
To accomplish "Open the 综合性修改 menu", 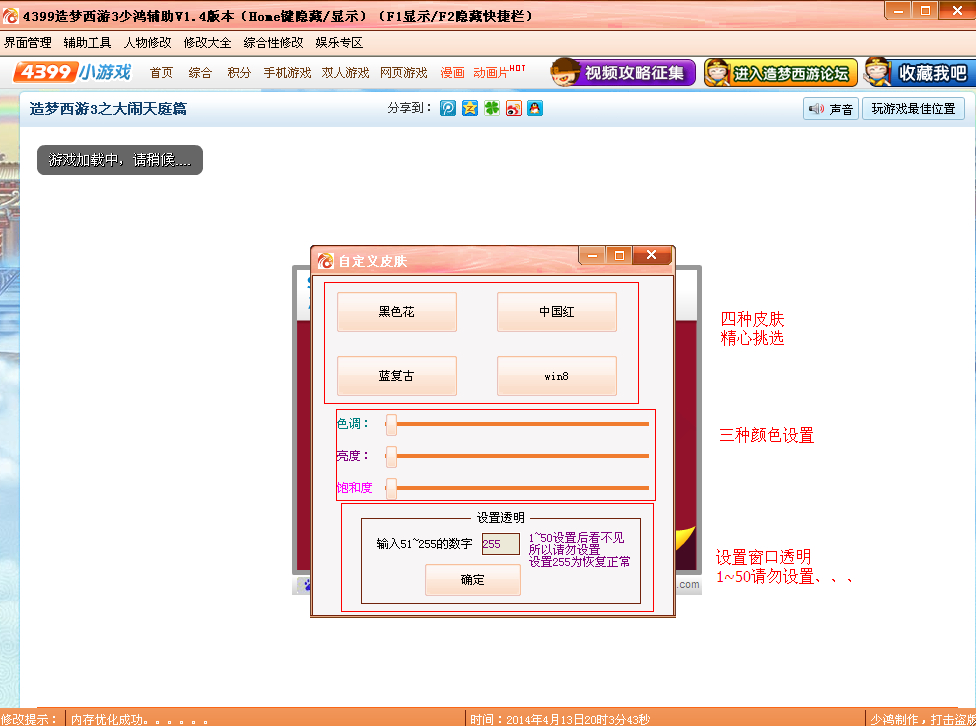I will point(273,43).
